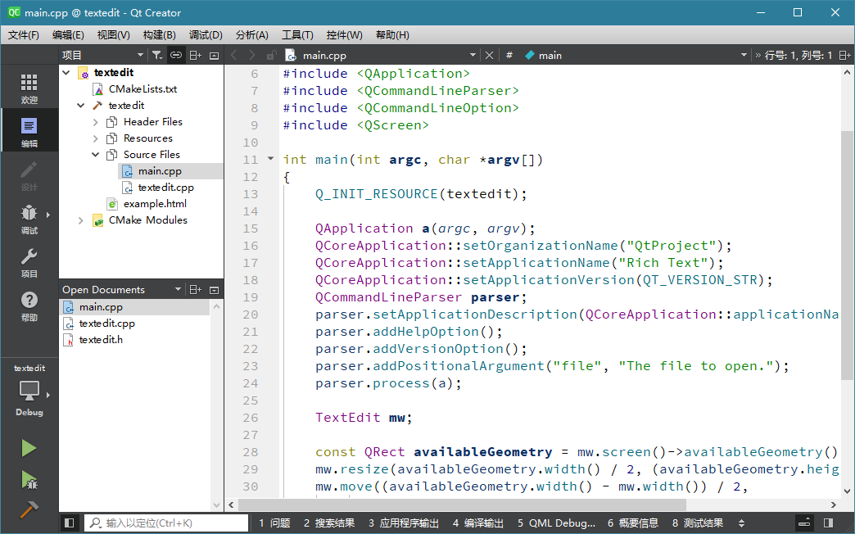The image size is (855, 534).
Task: Open the 工具(T) menu
Action: (297, 35)
